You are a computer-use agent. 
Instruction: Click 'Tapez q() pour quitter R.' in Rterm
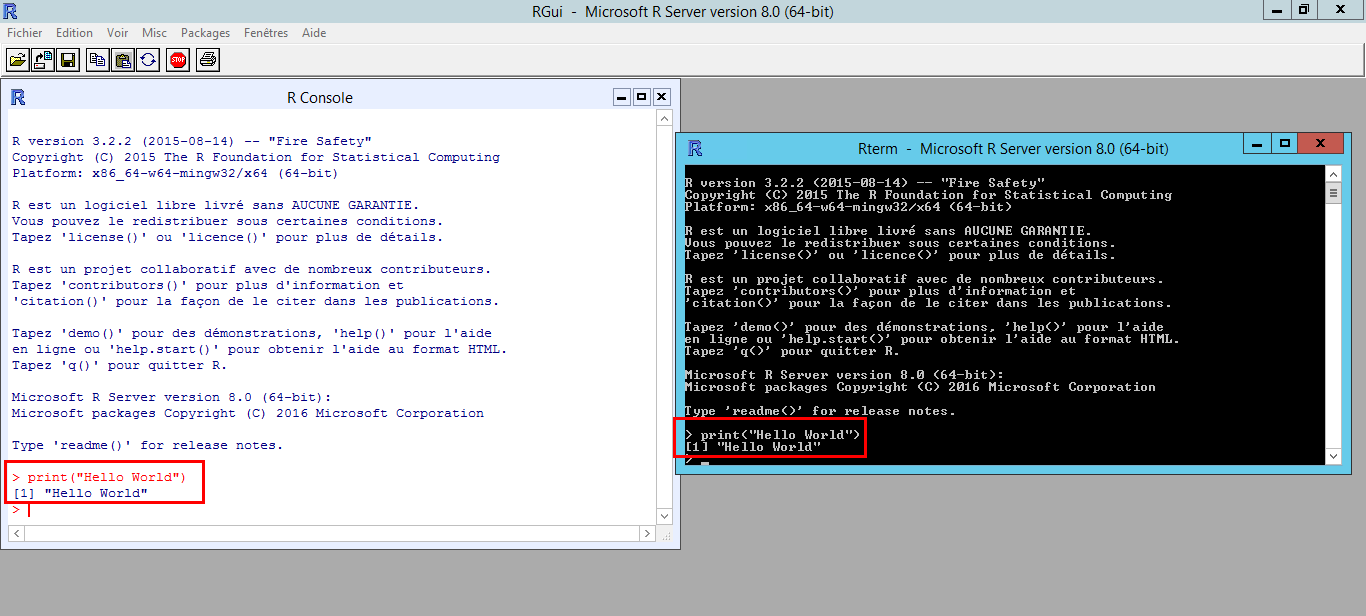point(792,351)
